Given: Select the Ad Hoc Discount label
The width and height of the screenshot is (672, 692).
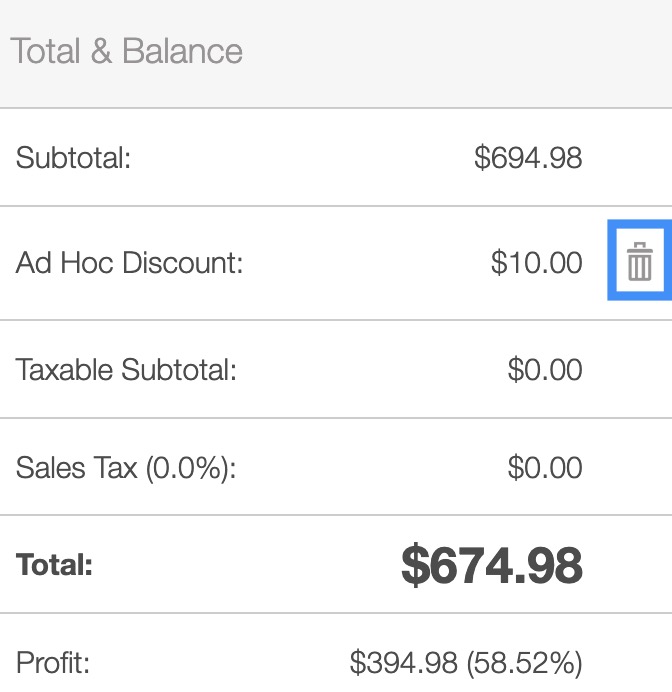Looking at the screenshot, I should (x=130, y=263).
